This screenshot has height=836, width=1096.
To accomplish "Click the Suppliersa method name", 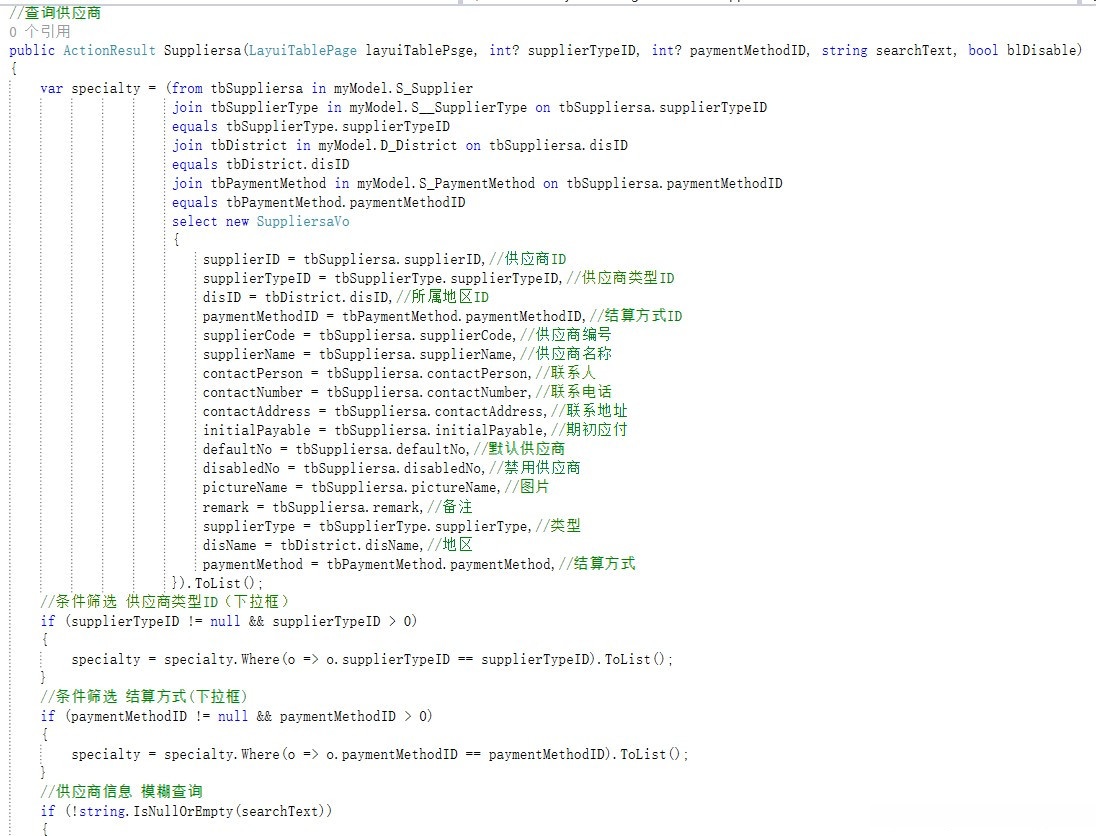I will pos(202,50).
